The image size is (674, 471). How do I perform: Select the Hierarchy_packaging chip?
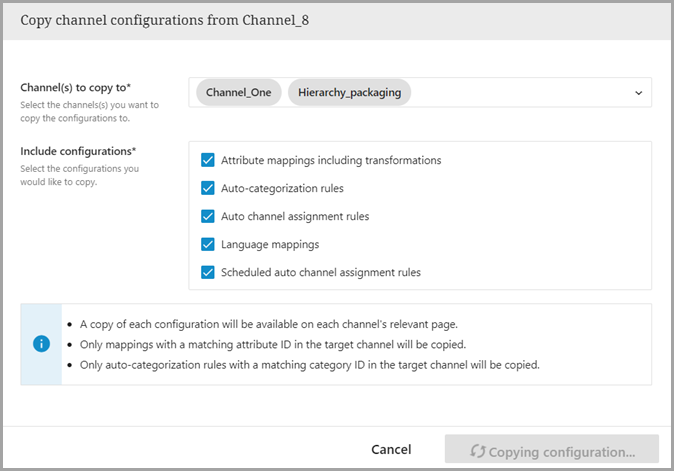(x=349, y=93)
